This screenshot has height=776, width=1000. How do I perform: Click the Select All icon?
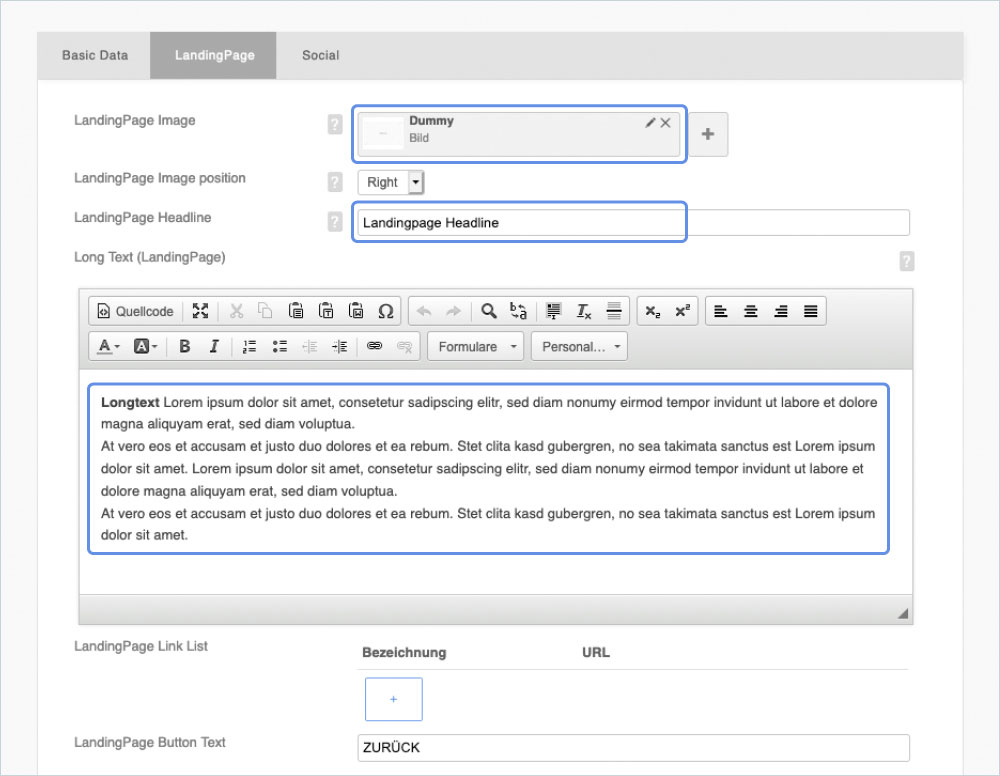[554, 311]
